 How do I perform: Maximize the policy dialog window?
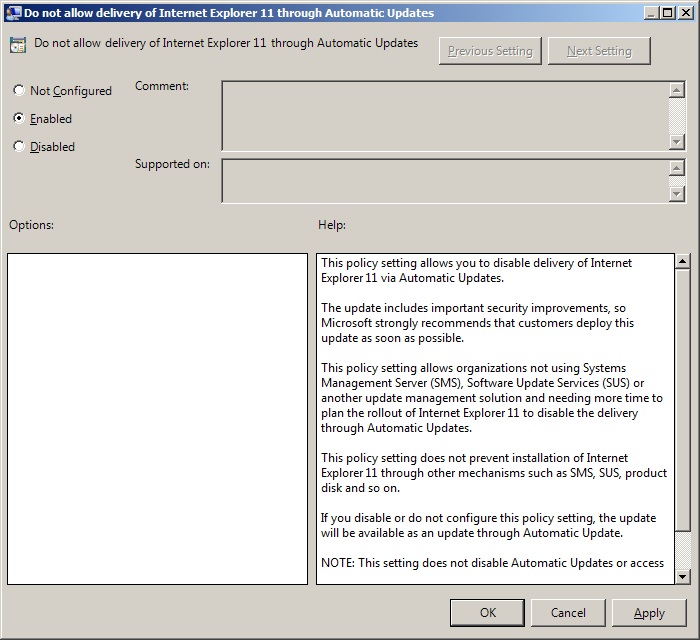[667, 13]
